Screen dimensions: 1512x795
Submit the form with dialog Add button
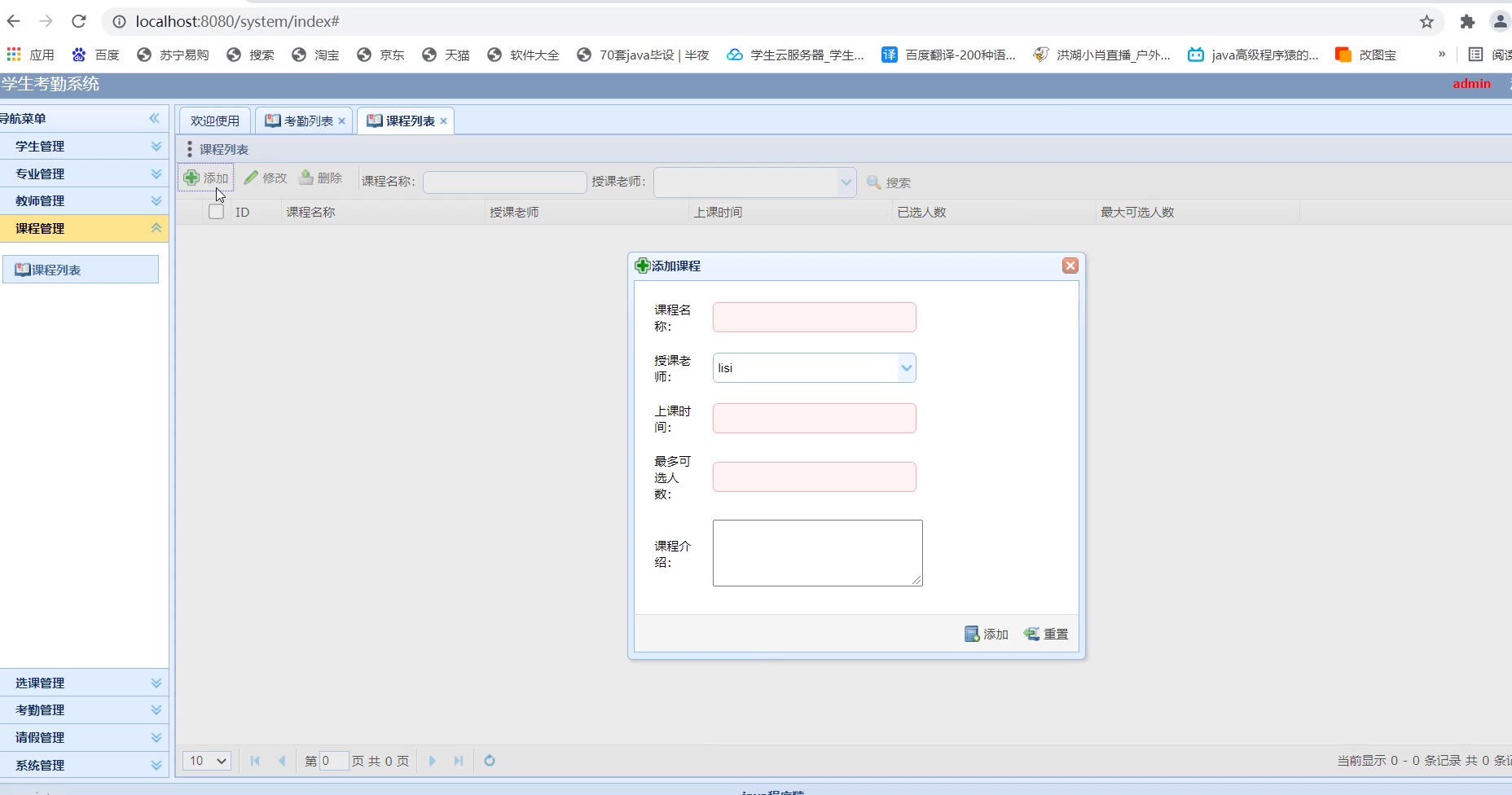point(987,634)
